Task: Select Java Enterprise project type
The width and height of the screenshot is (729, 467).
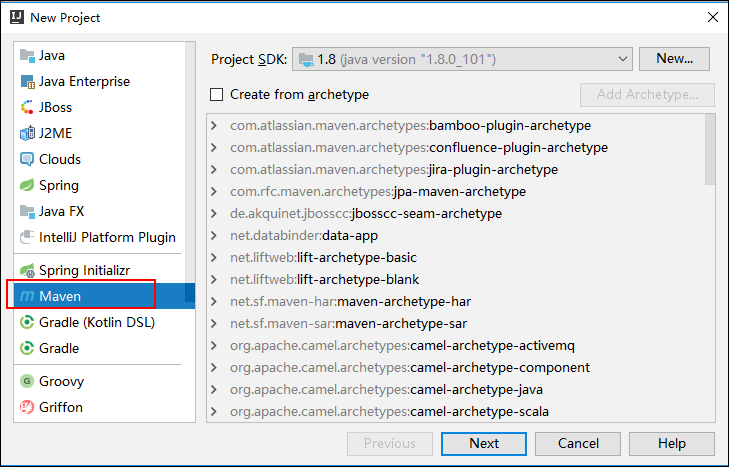Action: [84, 82]
